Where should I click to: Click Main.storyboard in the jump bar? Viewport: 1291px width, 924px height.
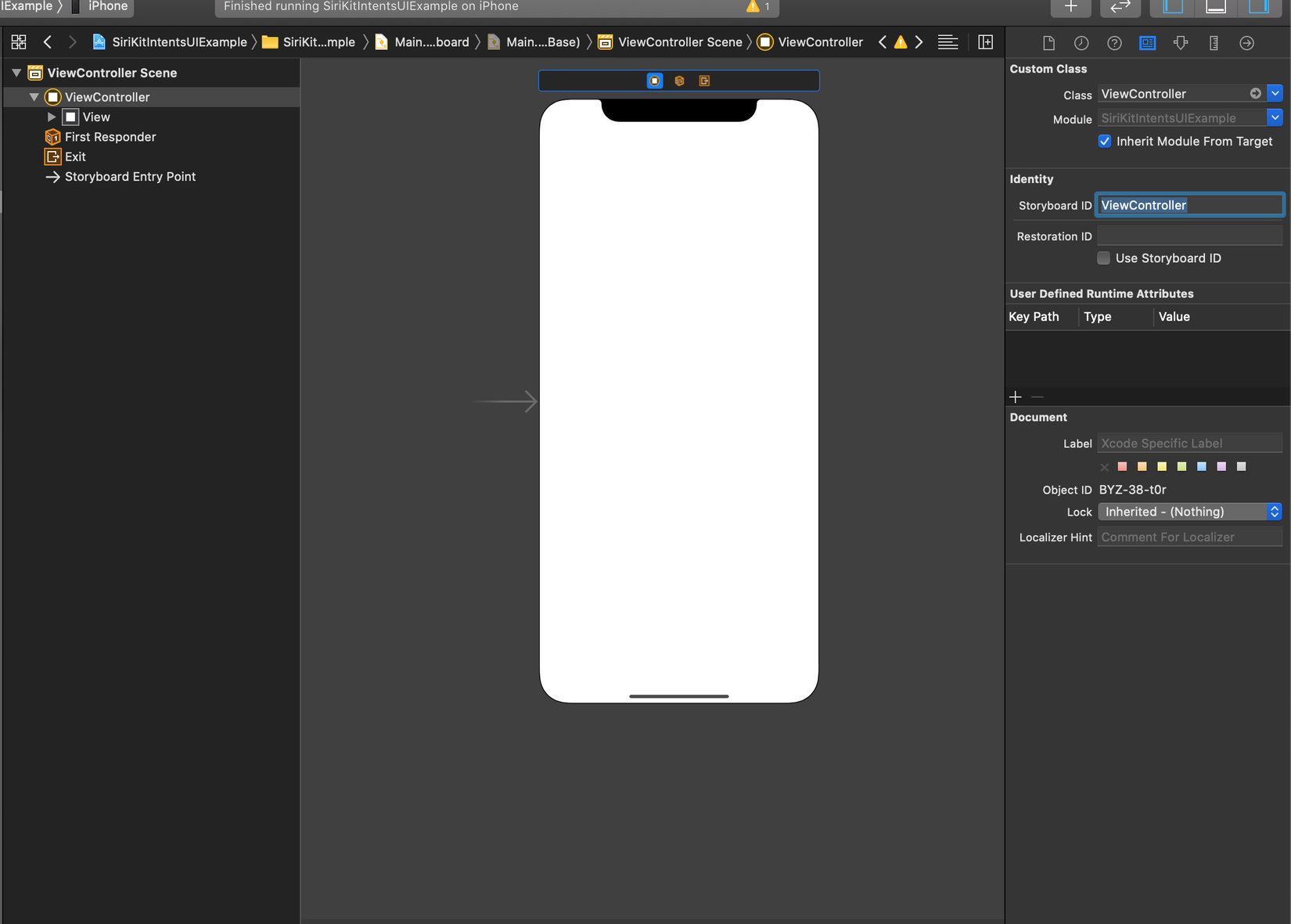tap(431, 42)
